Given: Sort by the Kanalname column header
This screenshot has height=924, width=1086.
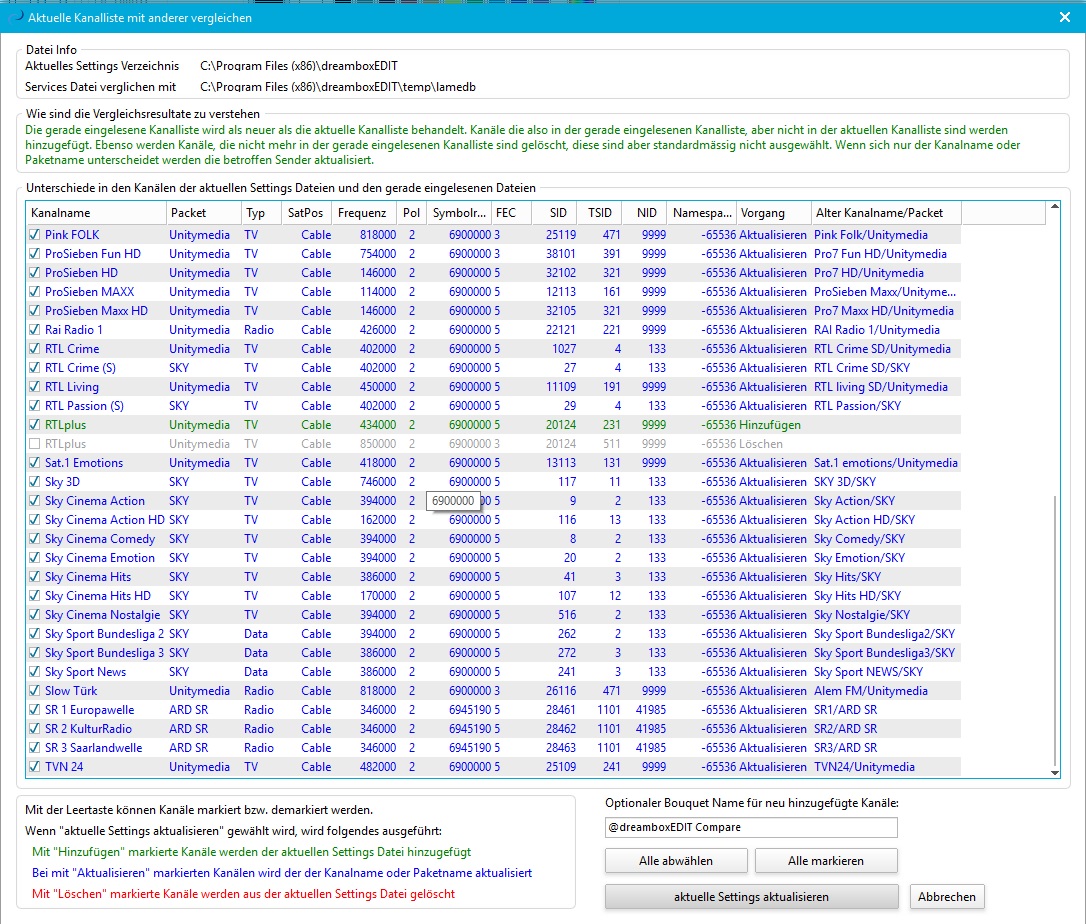Looking at the screenshot, I should click(x=95, y=213).
